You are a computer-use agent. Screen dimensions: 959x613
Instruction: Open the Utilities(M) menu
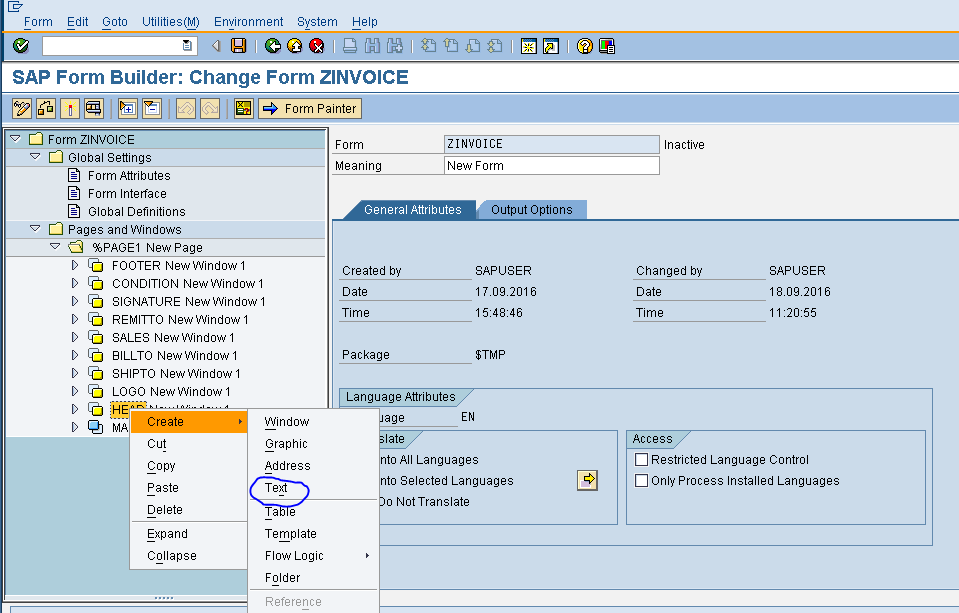point(170,21)
